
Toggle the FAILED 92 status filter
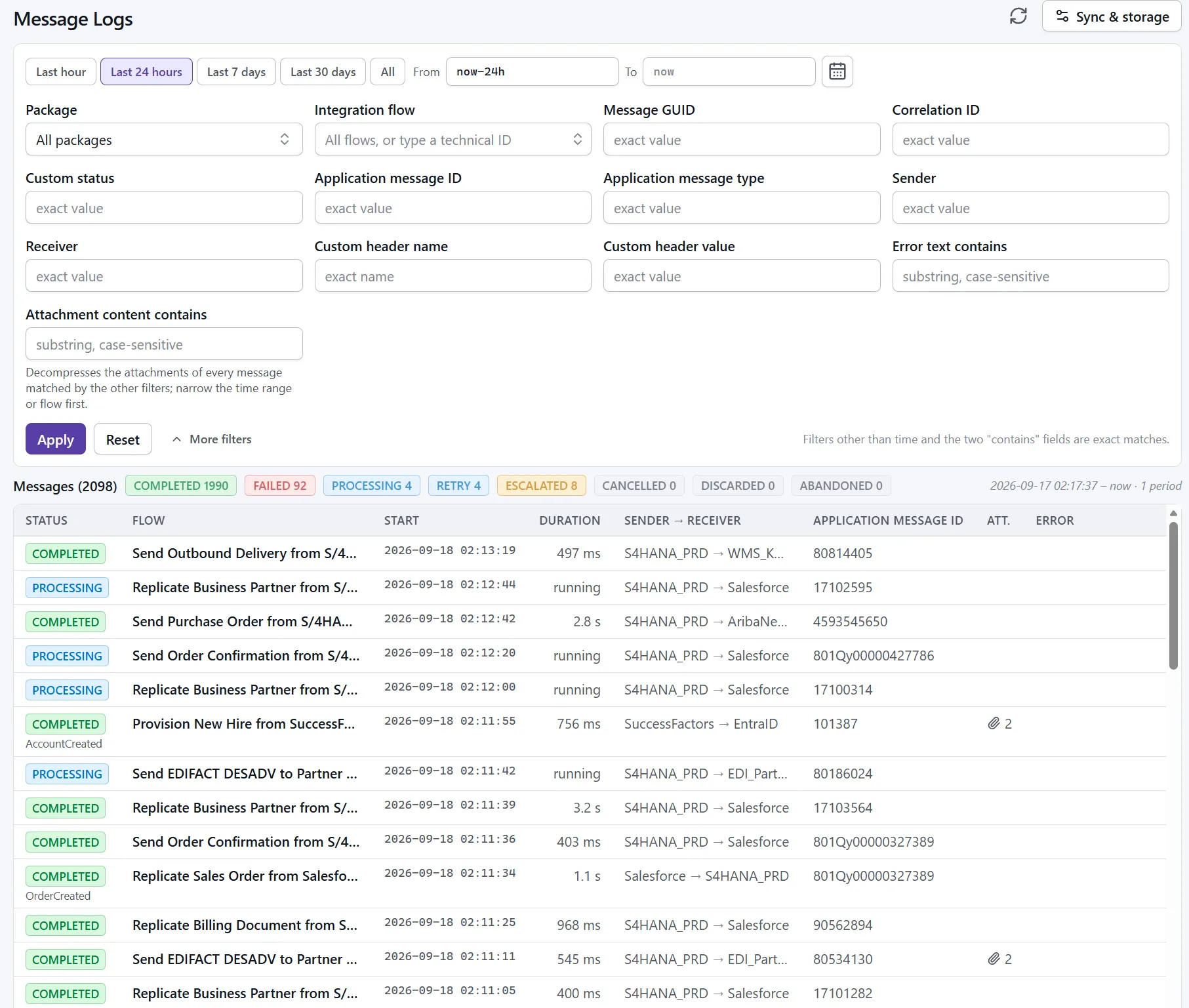[280, 485]
